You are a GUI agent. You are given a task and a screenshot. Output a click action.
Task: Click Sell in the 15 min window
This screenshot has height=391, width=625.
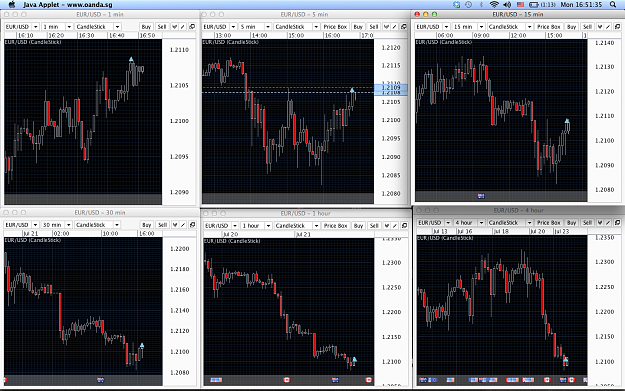pyautogui.click(x=587, y=27)
